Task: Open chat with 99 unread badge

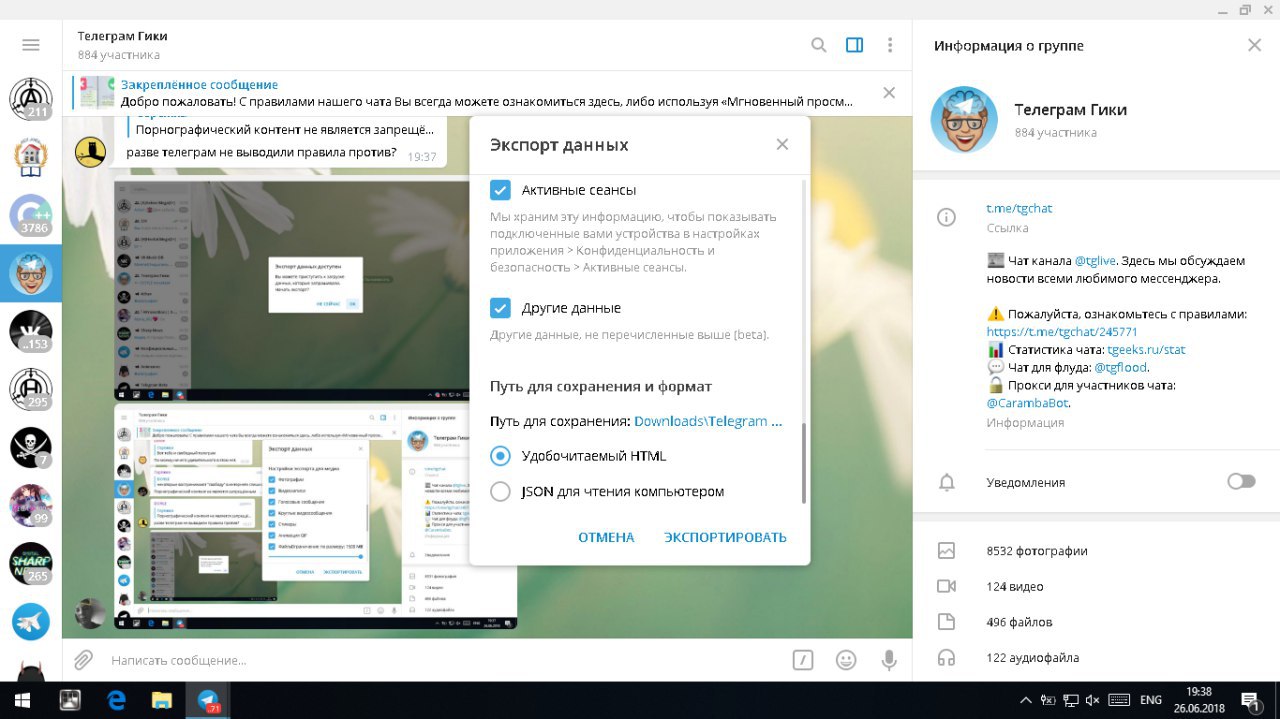Action: click(30, 505)
